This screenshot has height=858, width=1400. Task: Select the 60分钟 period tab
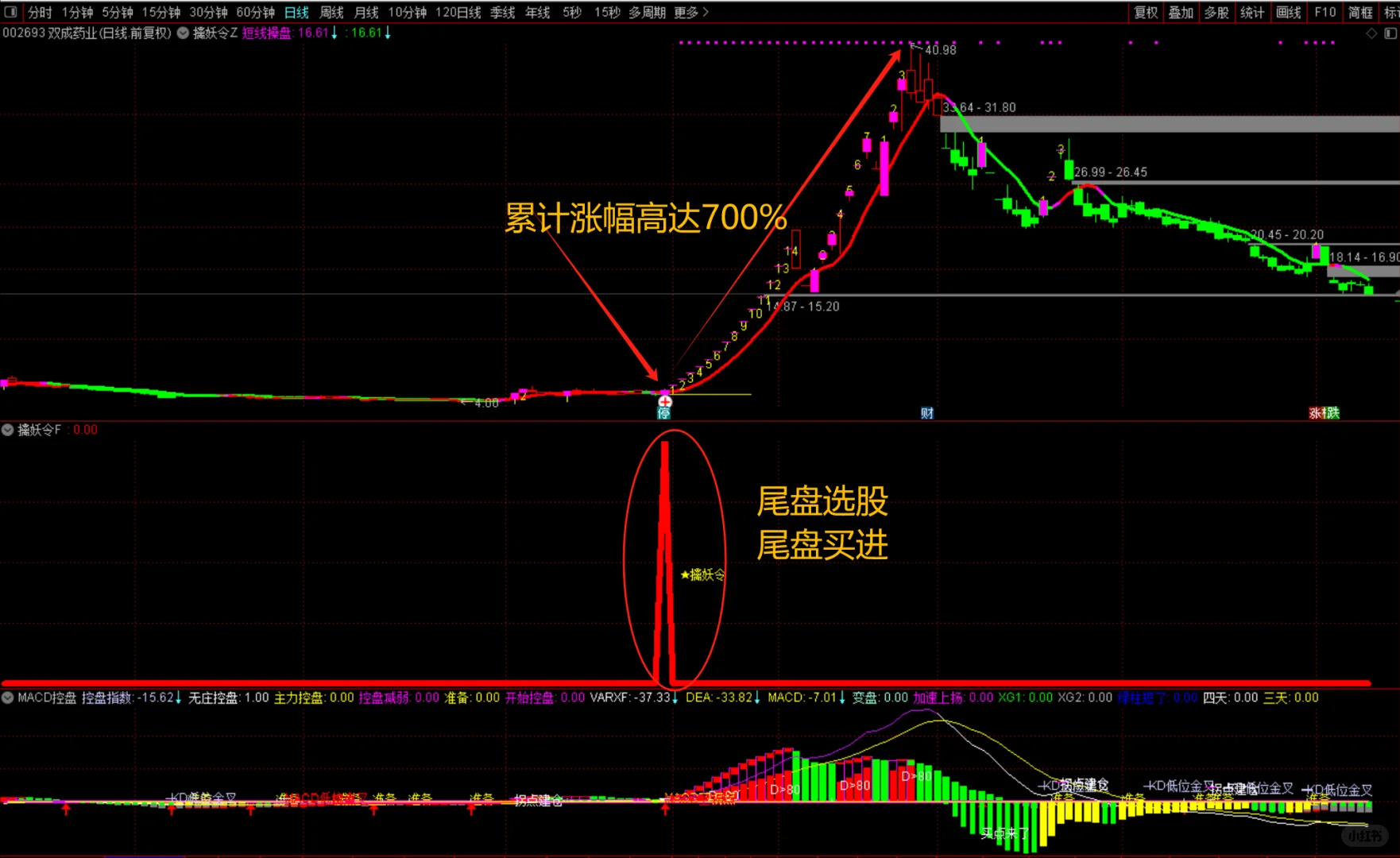(x=255, y=12)
